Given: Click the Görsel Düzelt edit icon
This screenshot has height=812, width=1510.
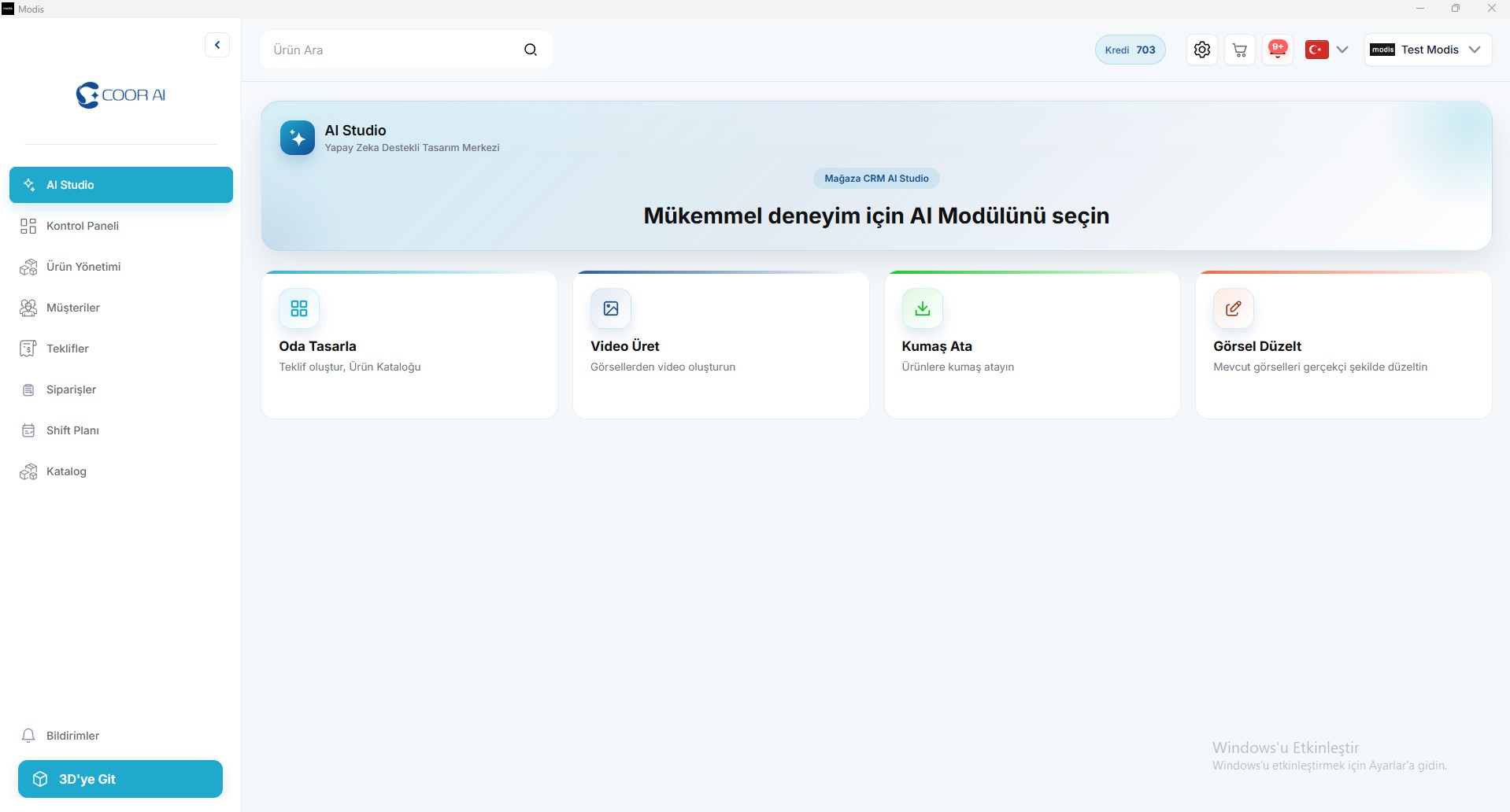Looking at the screenshot, I should [x=1234, y=308].
